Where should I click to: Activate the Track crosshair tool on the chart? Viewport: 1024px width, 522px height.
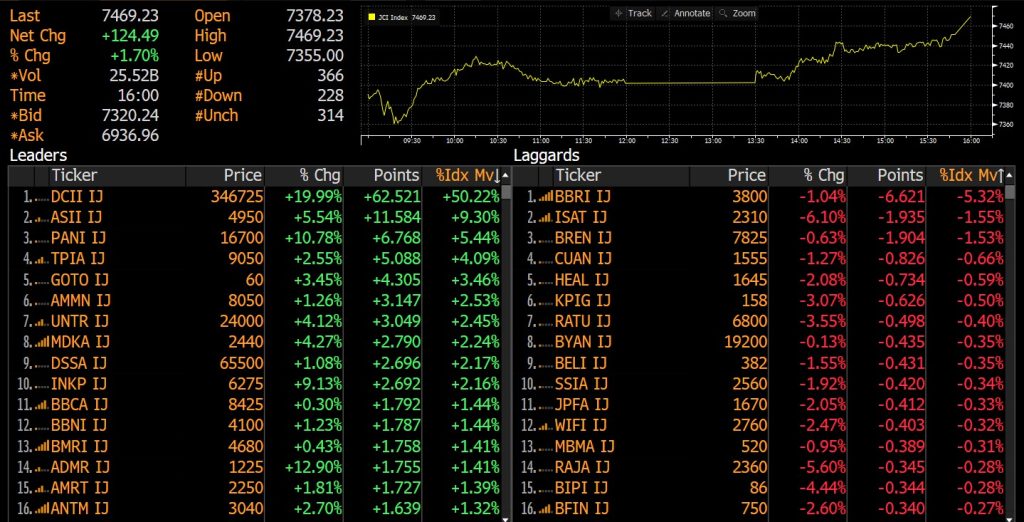(633, 13)
